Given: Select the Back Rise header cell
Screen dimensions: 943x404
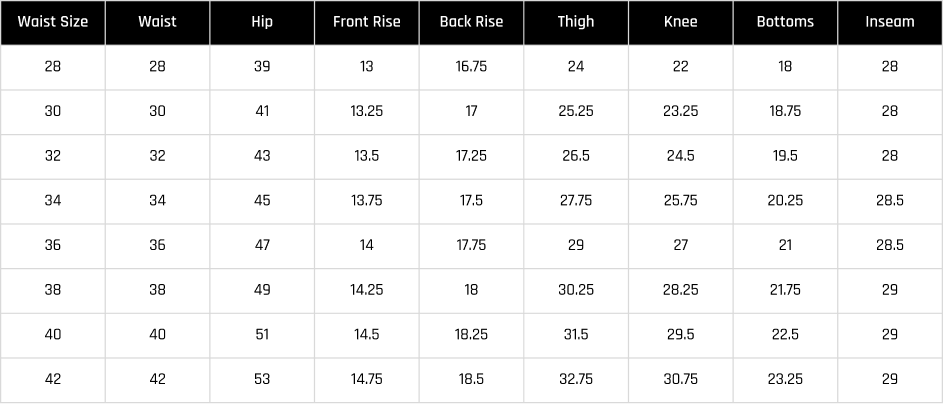Looking at the screenshot, I should tap(472, 22).
